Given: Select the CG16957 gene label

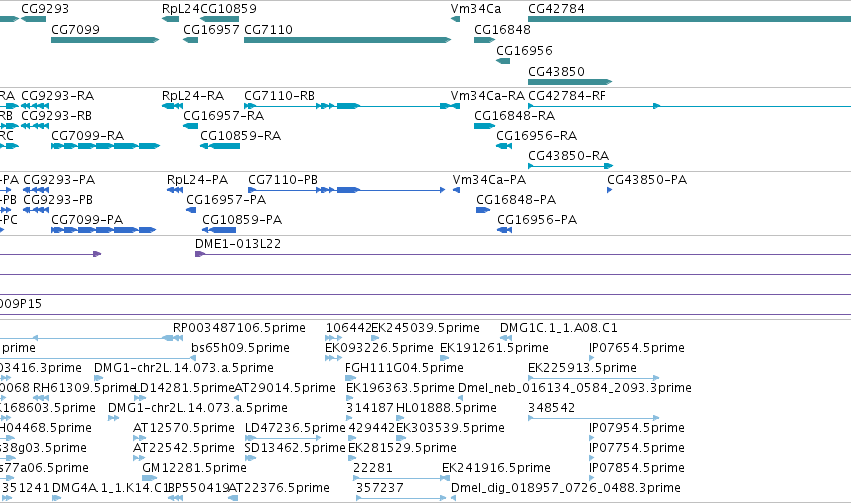Looking at the screenshot, I should click(x=211, y=29).
